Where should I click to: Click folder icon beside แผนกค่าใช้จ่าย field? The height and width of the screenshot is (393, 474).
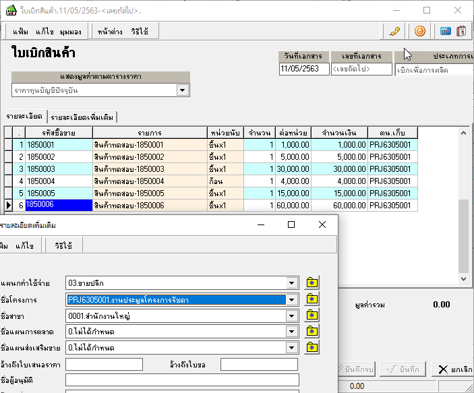pos(312,283)
